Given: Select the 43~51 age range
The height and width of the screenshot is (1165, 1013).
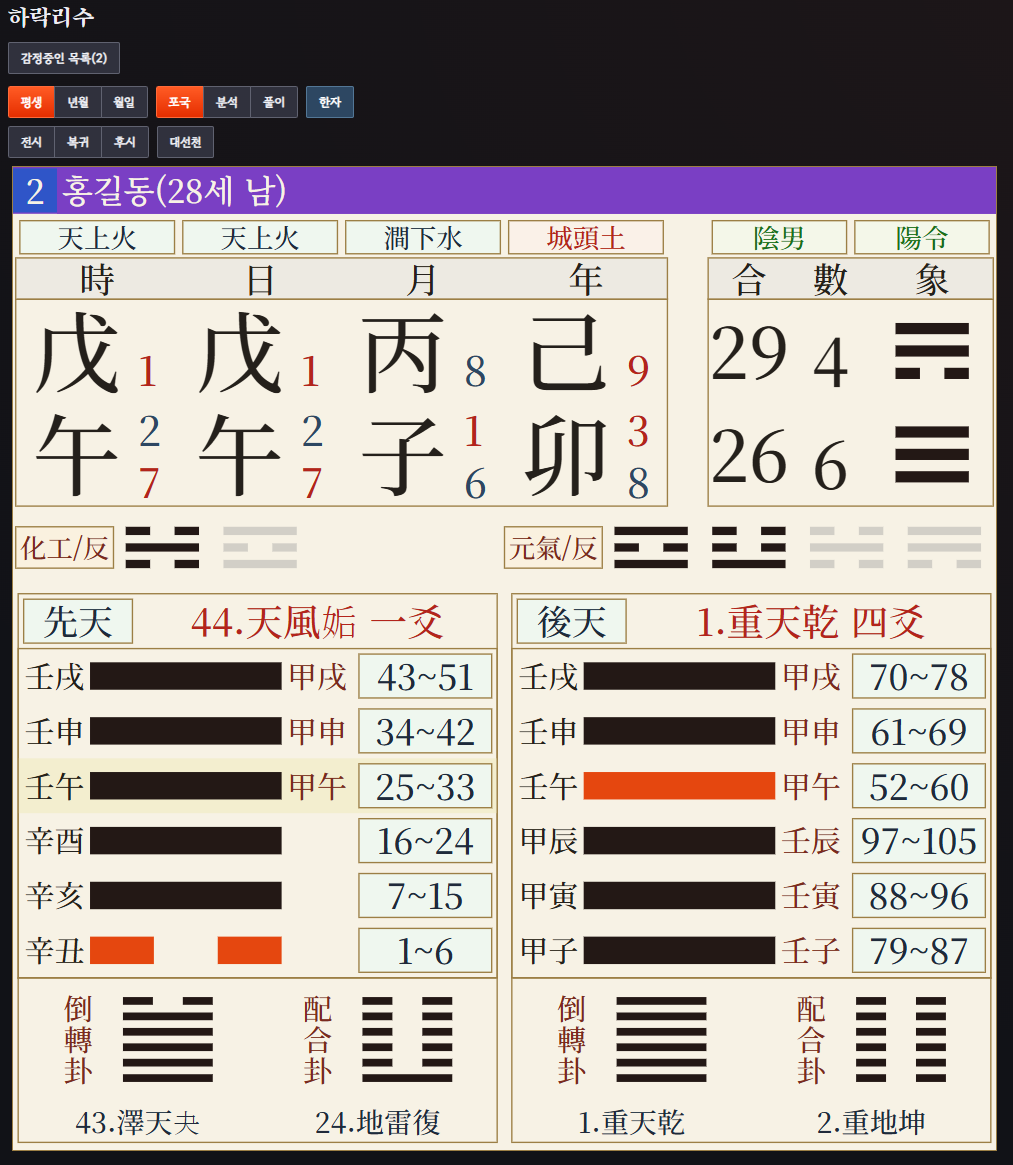Looking at the screenshot, I should coord(425,676).
